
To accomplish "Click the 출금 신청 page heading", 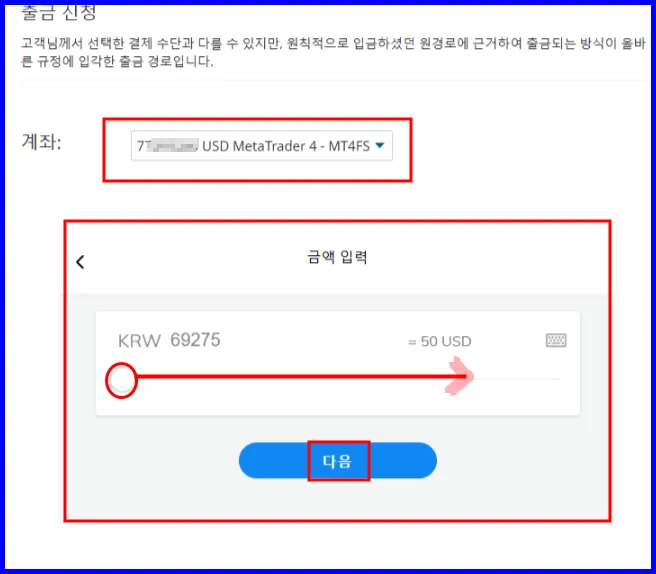I will [59, 13].
